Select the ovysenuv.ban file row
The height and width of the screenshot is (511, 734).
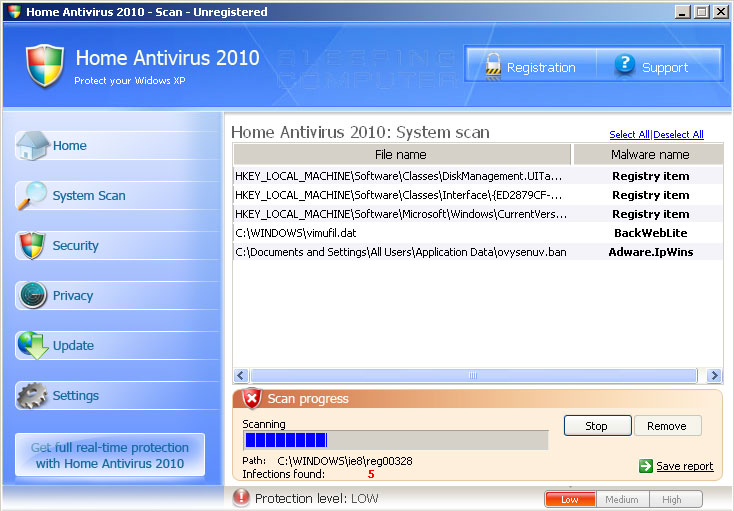tap(477, 252)
